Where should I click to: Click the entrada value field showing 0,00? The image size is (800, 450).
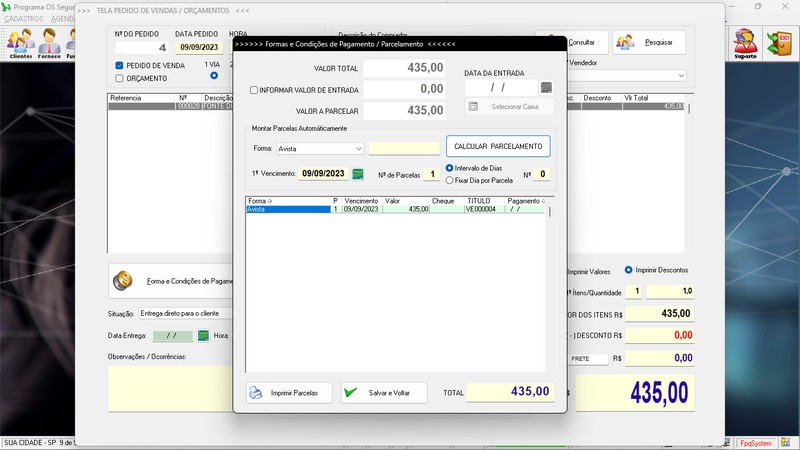(x=404, y=89)
